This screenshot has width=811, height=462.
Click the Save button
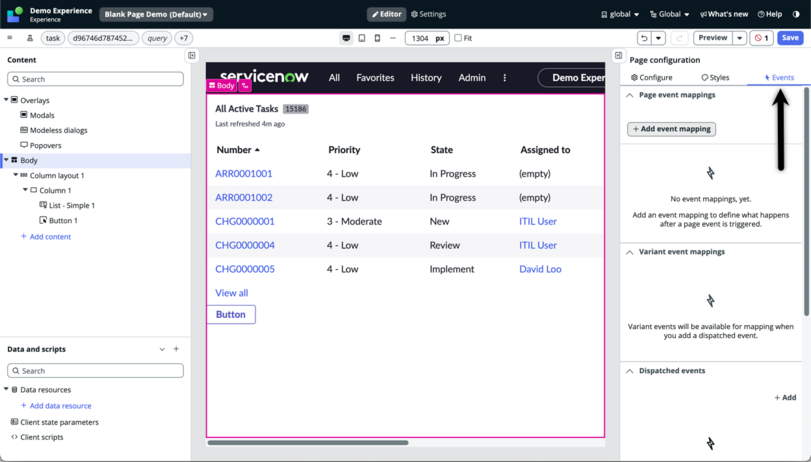[x=790, y=38]
